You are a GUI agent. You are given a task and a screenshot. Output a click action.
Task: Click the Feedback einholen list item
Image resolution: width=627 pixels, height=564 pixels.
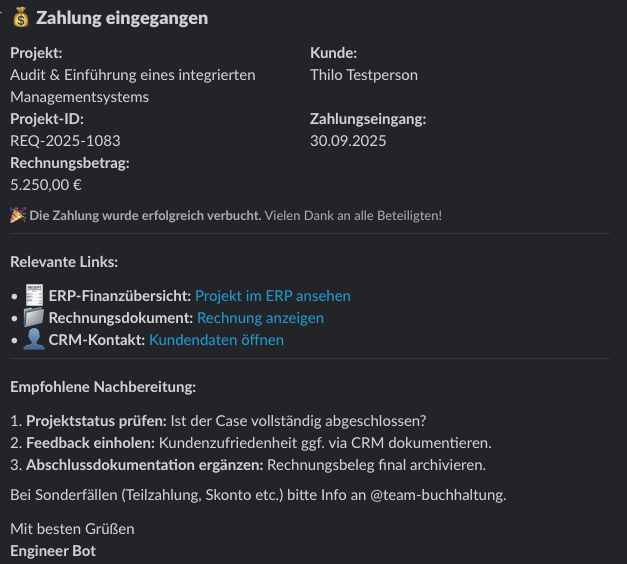tap(251, 443)
